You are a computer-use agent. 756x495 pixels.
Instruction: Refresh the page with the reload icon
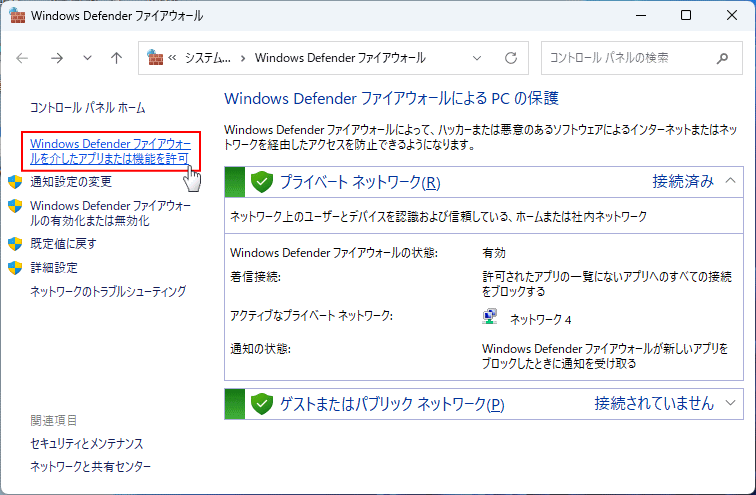[511, 58]
